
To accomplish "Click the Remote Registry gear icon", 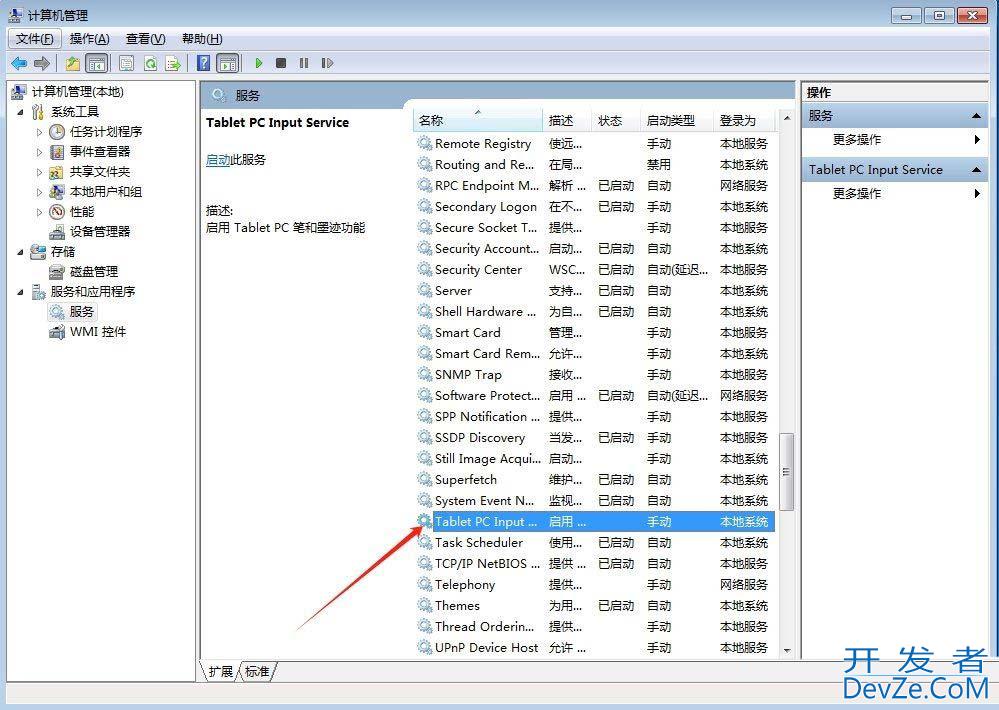I will [425, 143].
